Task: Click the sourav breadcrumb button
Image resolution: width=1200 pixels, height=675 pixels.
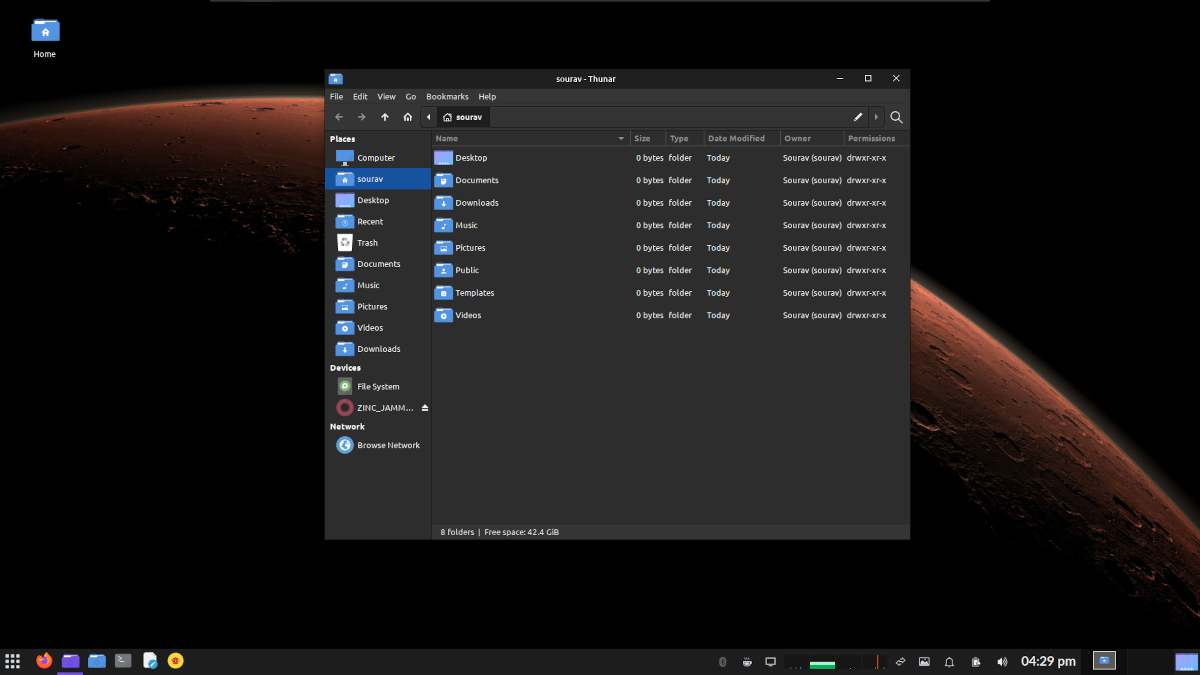Action: tap(462, 117)
